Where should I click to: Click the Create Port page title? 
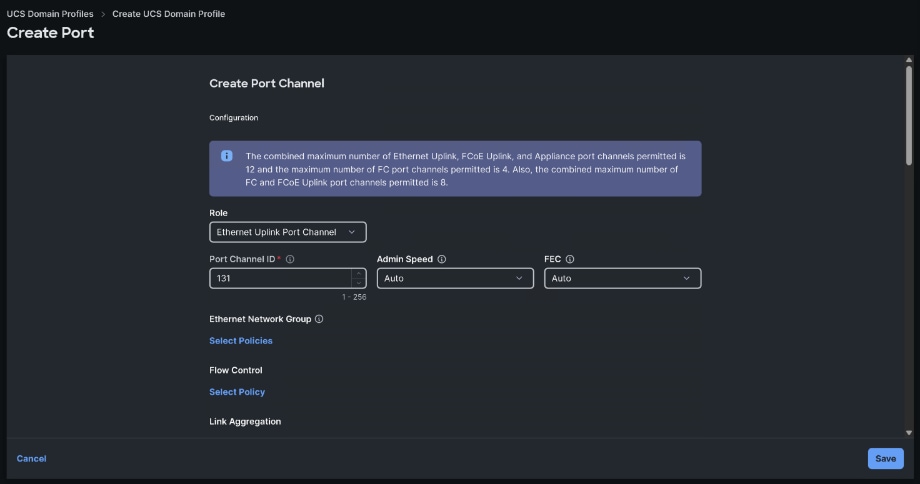click(x=50, y=33)
